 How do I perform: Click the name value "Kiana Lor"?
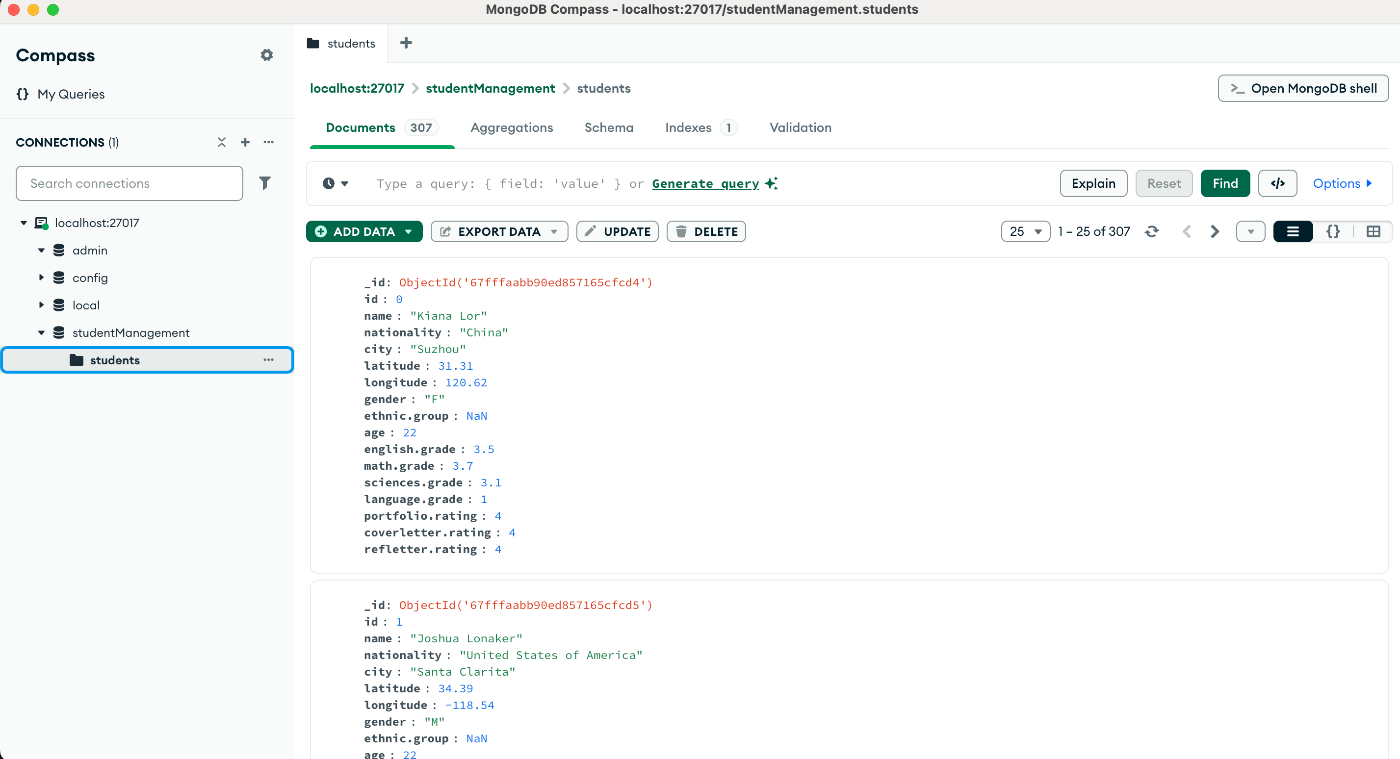click(448, 316)
